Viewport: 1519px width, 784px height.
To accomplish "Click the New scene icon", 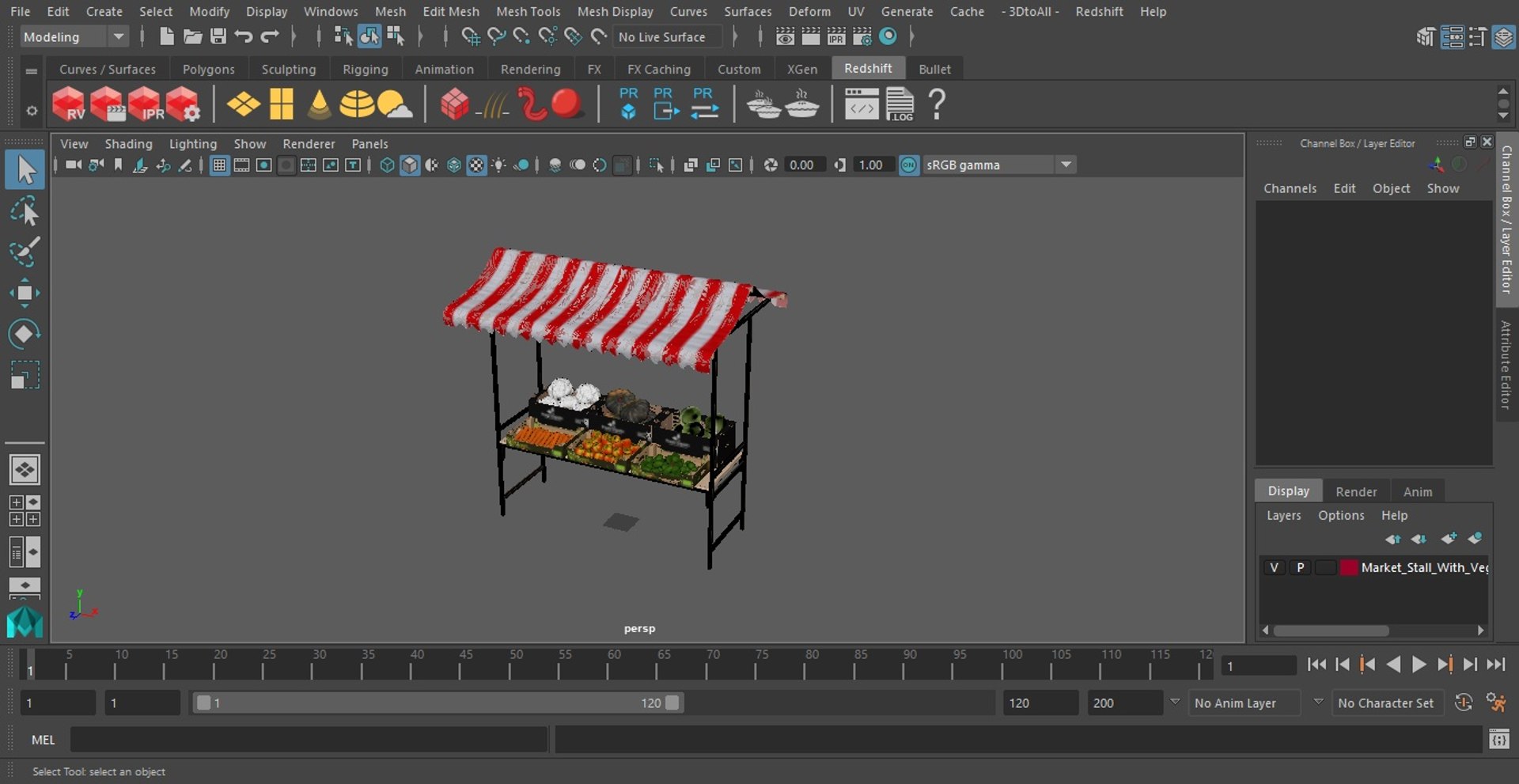I will (x=166, y=36).
